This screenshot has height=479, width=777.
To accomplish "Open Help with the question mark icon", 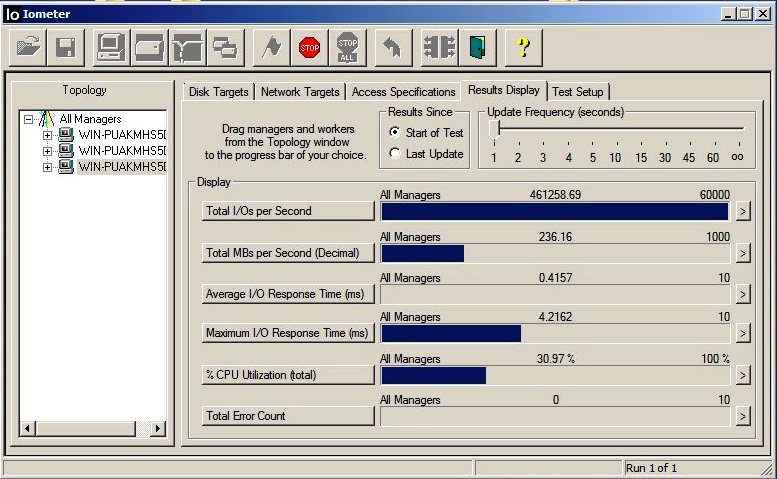I will pos(522,47).
